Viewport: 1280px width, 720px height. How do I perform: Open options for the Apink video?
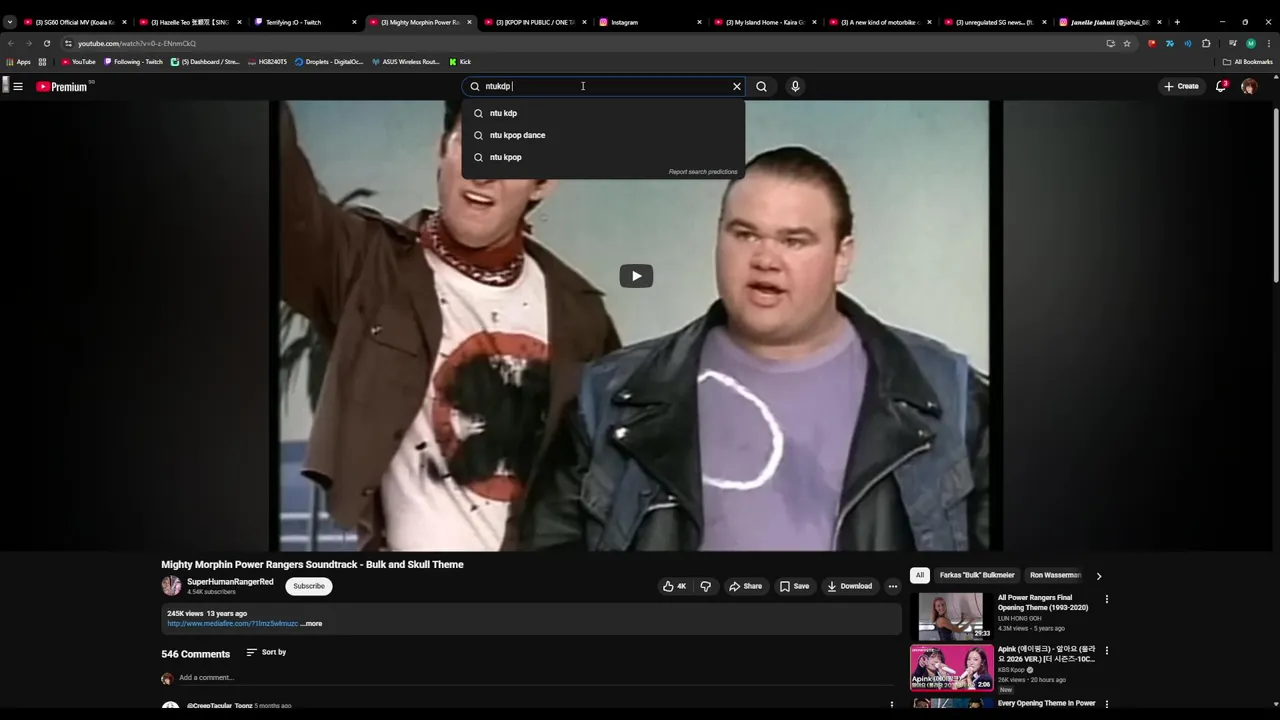1106,650
